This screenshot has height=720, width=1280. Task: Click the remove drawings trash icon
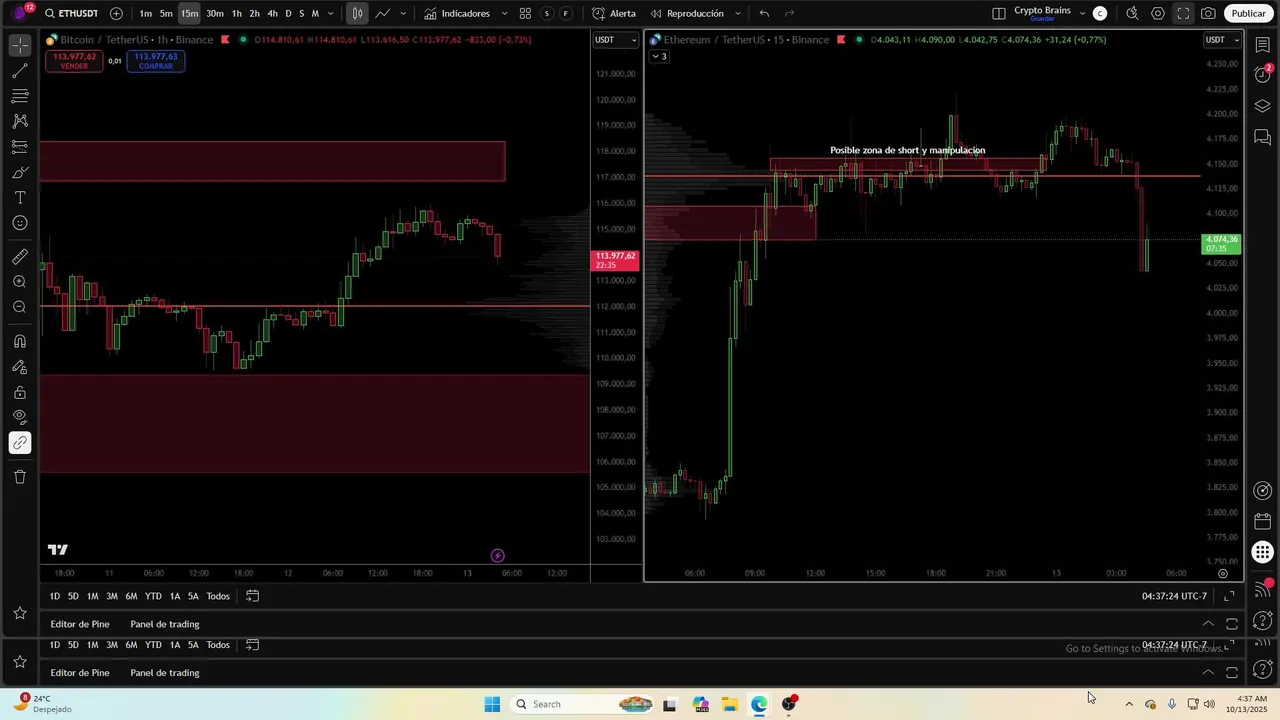(20, 477)
